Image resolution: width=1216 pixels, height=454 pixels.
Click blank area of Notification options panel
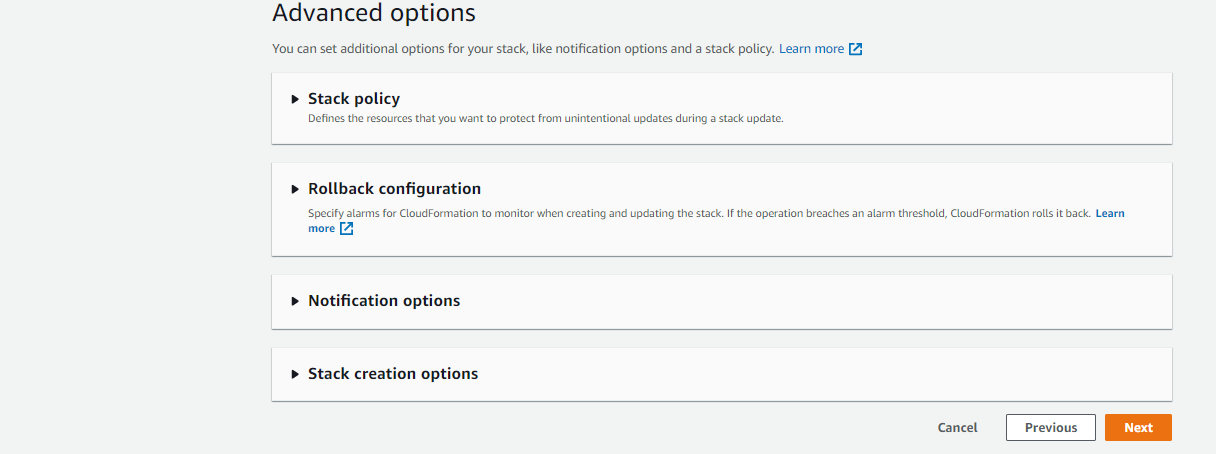pyautogui.click(x=800, y=301)
